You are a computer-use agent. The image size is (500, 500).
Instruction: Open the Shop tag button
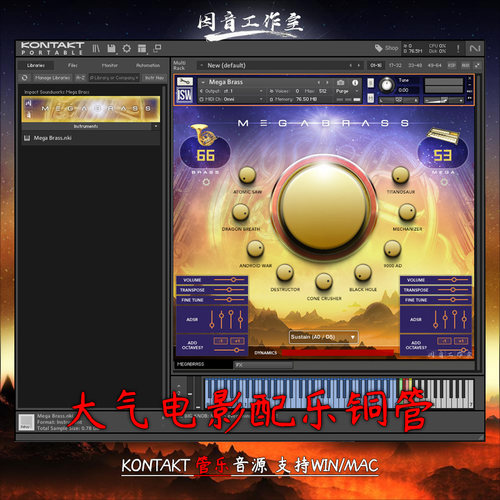click(387, 48)
